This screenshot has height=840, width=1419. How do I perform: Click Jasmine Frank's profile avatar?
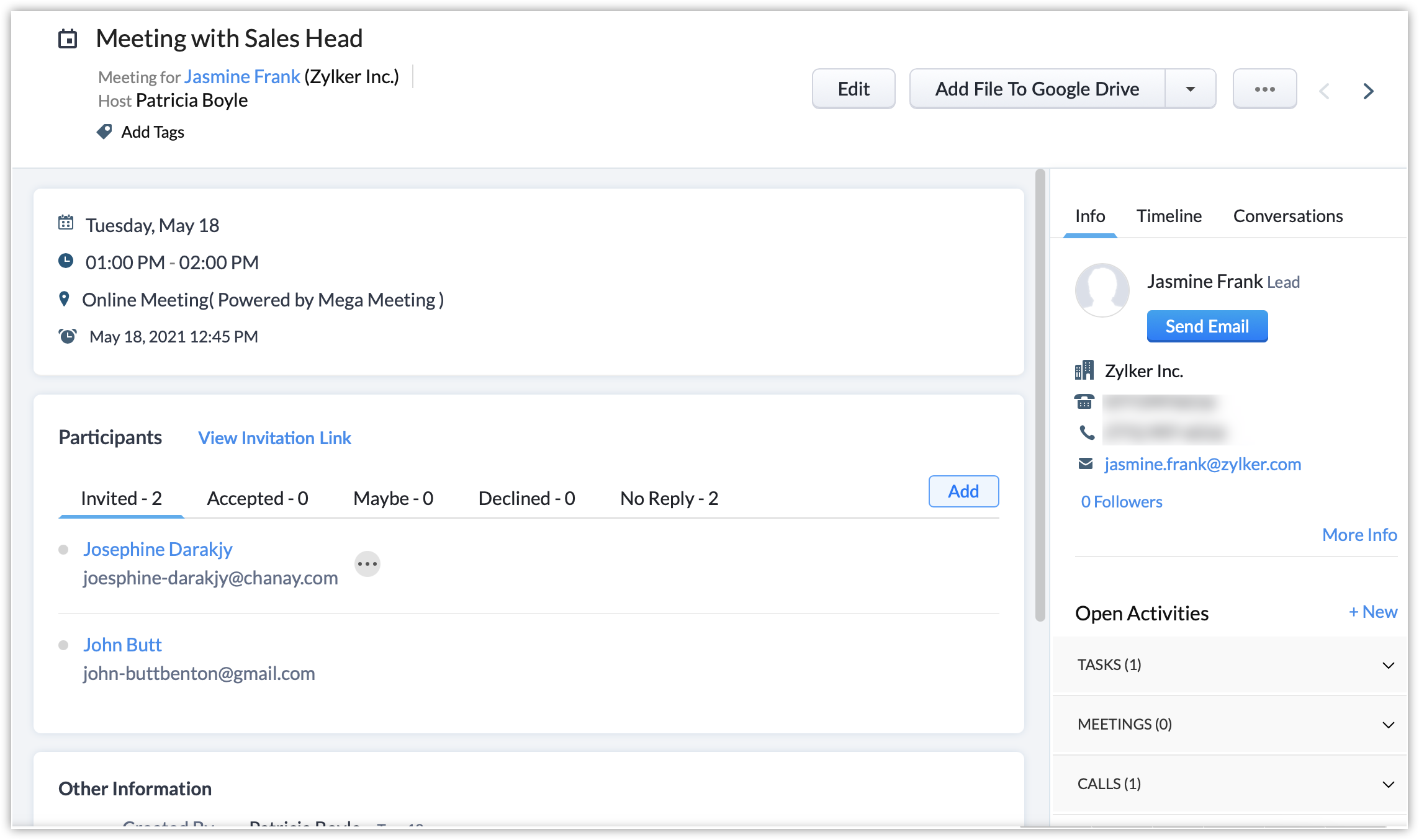coord(1102,290)
